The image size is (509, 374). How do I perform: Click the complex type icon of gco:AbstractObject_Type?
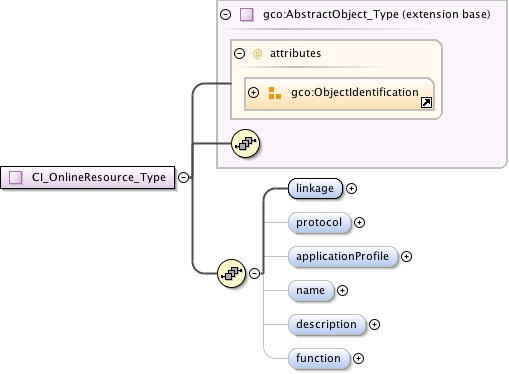(247, 15)
